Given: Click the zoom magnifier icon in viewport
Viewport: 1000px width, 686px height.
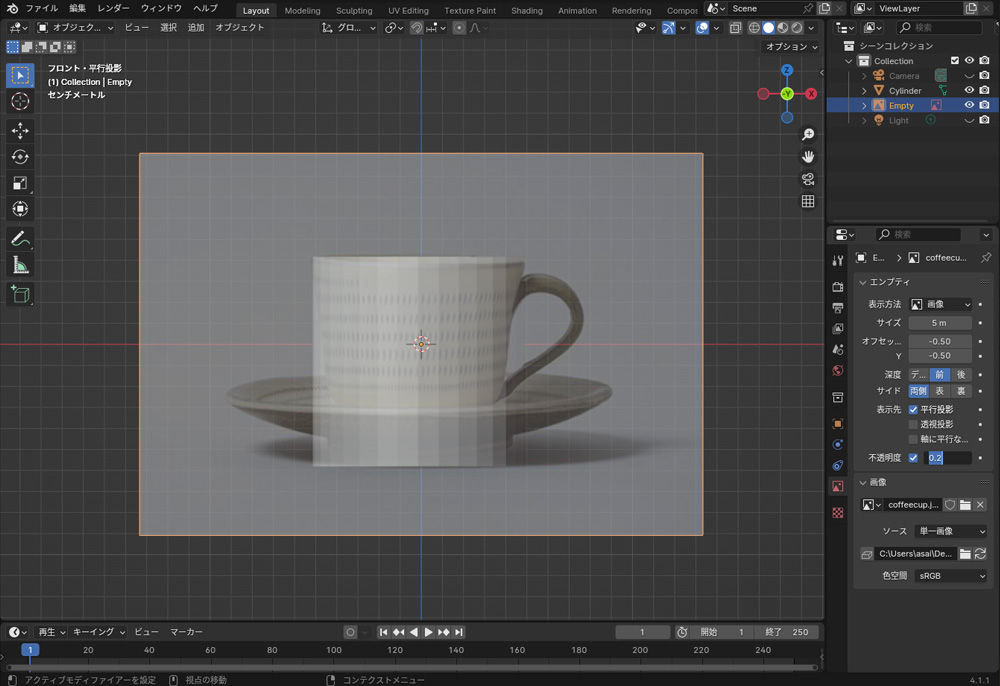Looking at the screenshot, I should (808, 134).
